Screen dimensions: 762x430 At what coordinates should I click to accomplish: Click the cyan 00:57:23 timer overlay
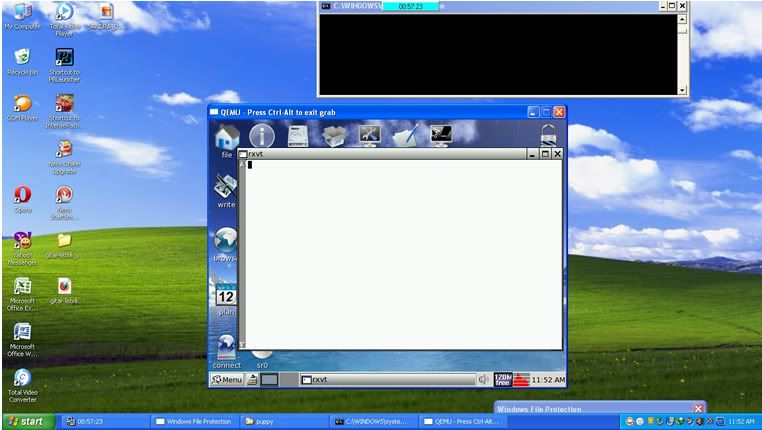click(x=411, y=6)
